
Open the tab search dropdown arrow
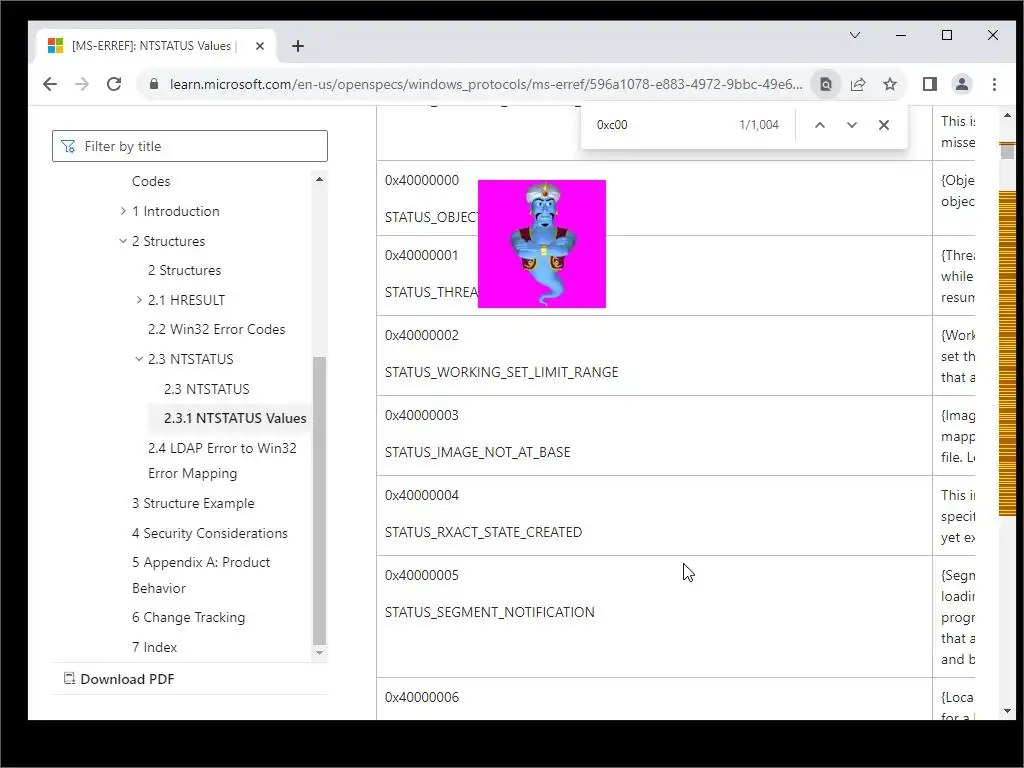point(855,35)
